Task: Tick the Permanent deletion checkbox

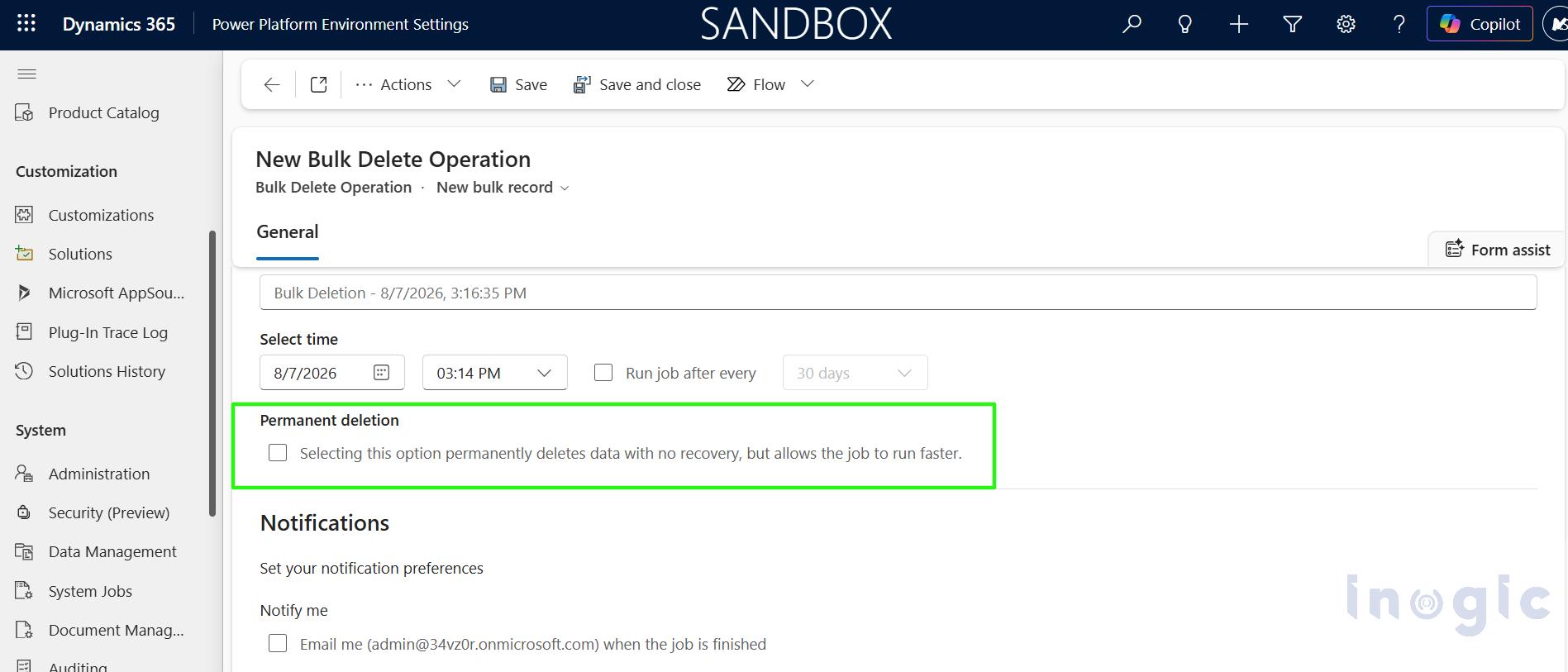Action: point(278,453)
